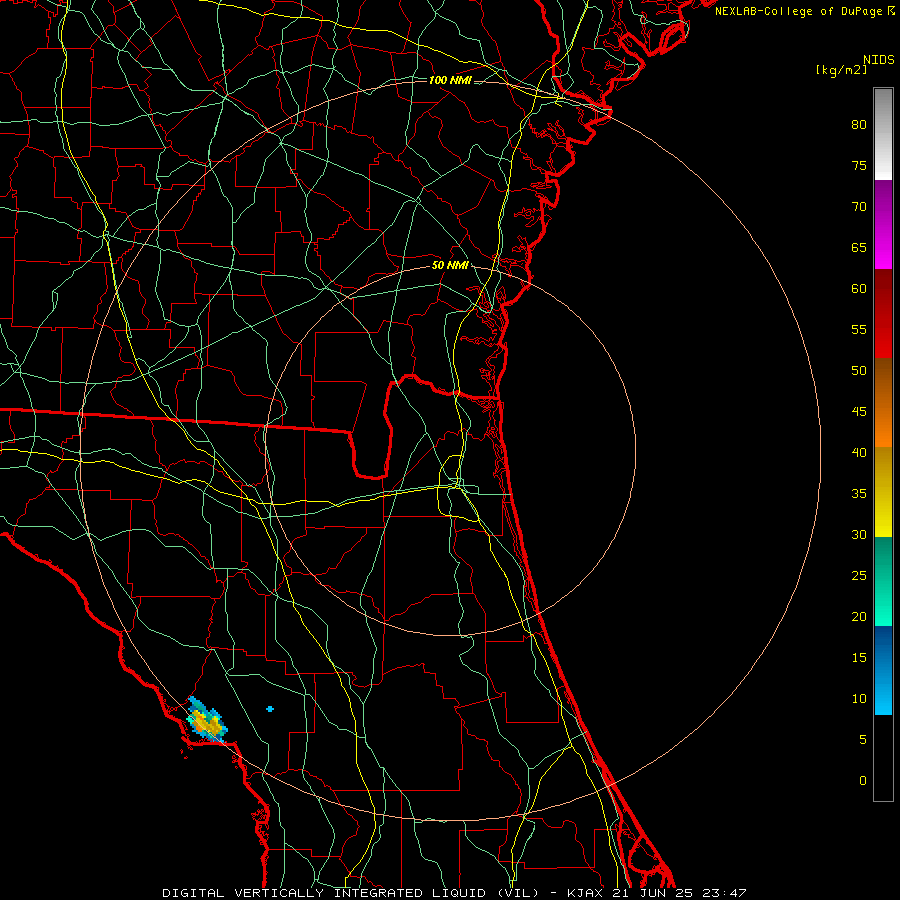The width and height of the screenshot is (900, 900).
Task: Click the NEXLAB-College of DuPage label
Action: [x=799, y=11]
